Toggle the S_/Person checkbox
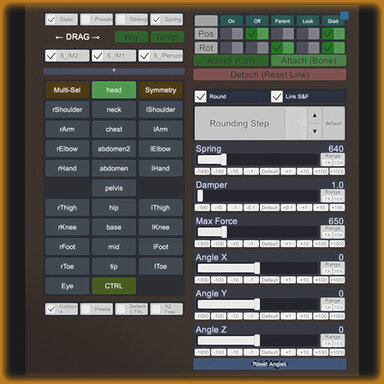The height and width of the screenshot is (384, 384). pos(161,56)
